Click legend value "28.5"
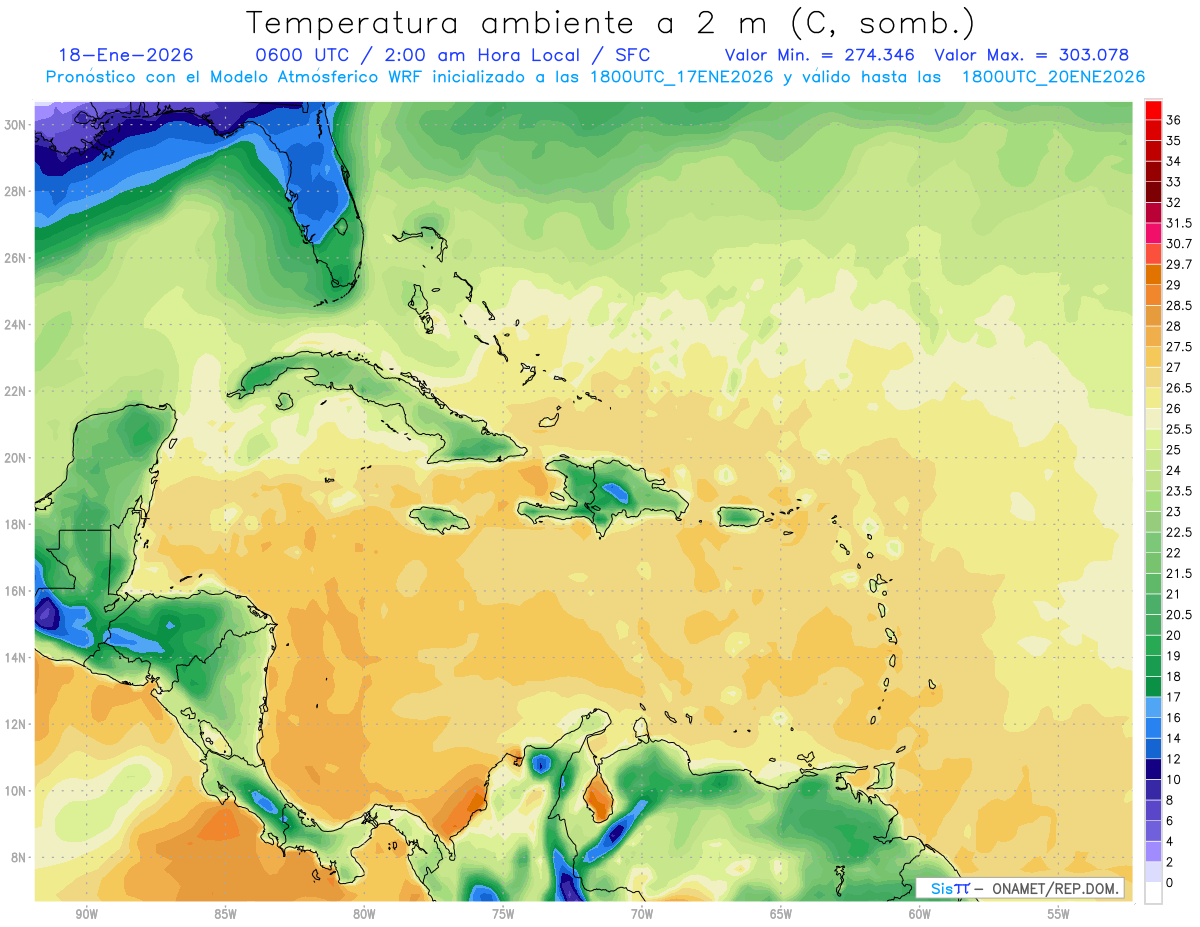The height and width of the screenshot is (927, 1200). (1179, 305)
